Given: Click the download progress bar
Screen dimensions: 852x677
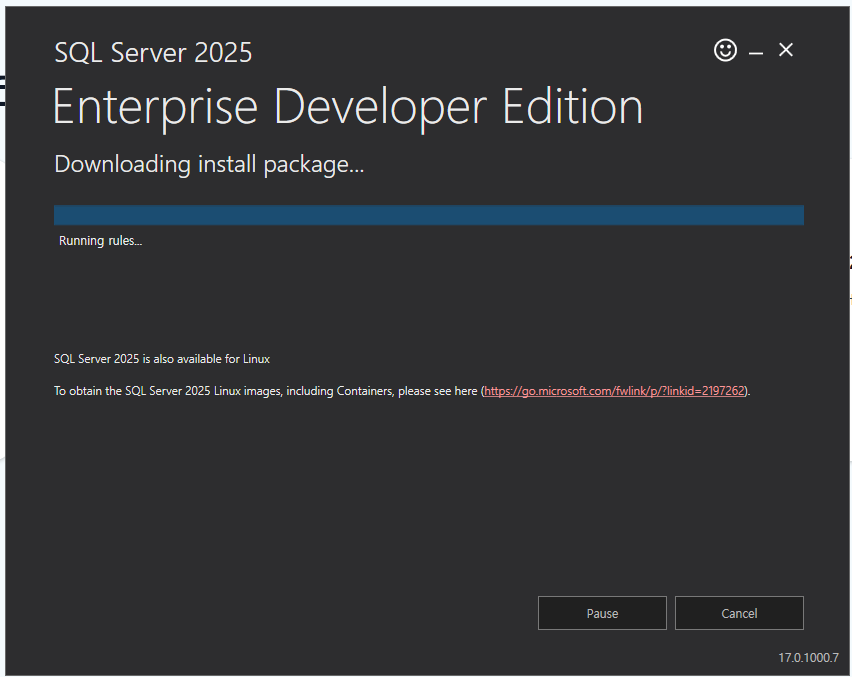Looking at the screenshot, I should (429, 215).
